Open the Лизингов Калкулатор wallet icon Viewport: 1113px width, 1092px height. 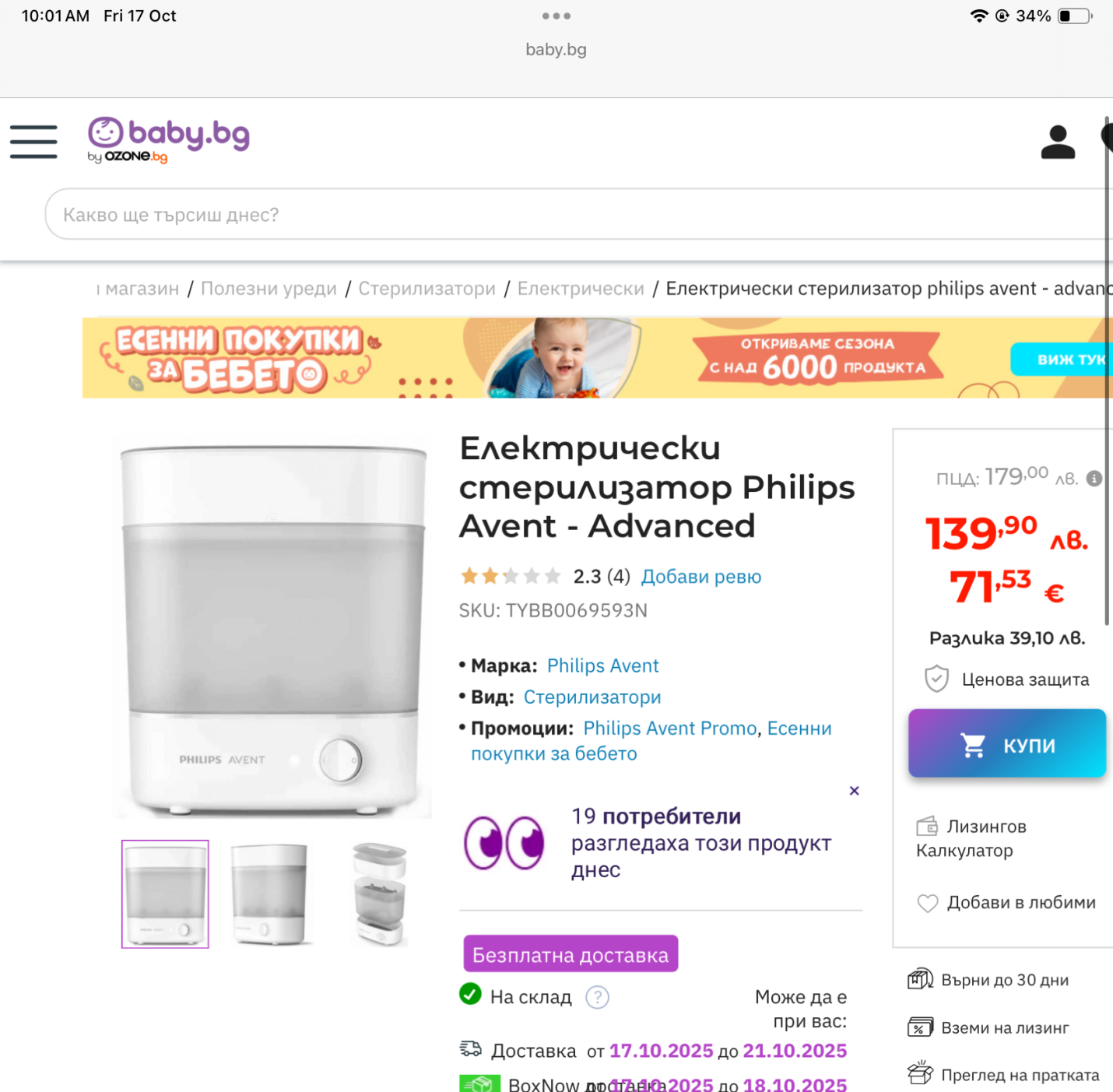(927, 826)
